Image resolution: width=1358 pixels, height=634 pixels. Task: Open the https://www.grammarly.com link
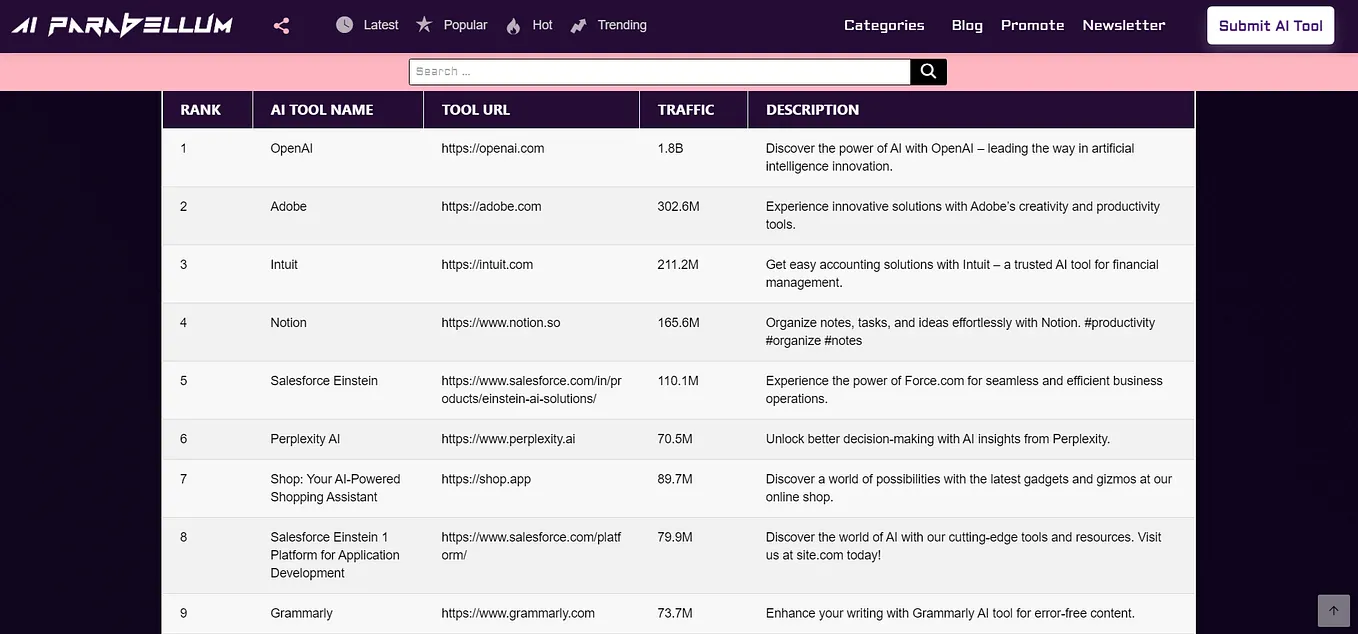[x=518, y=613]
